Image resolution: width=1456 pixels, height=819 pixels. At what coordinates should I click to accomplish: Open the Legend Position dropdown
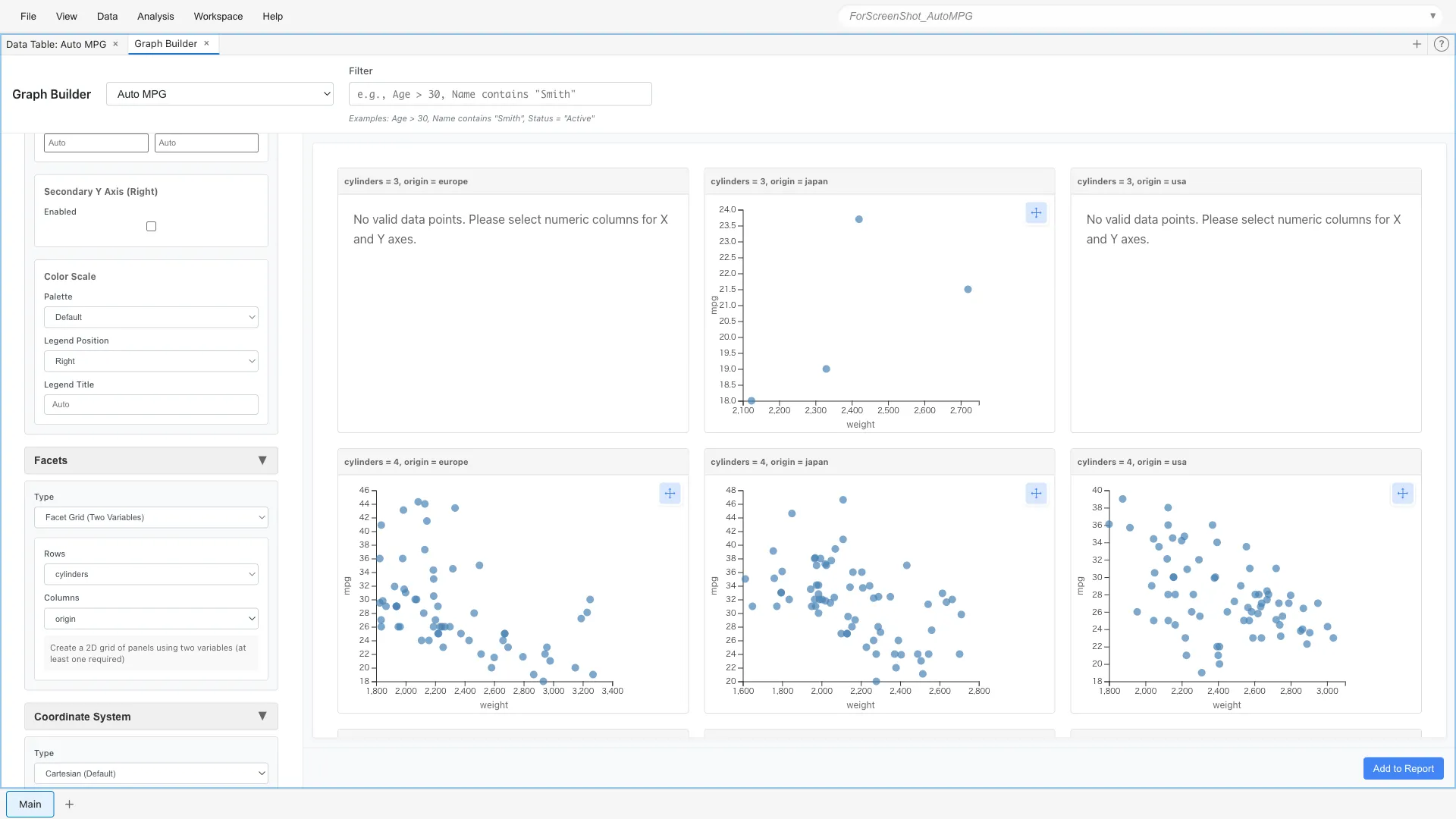[151, 361]
